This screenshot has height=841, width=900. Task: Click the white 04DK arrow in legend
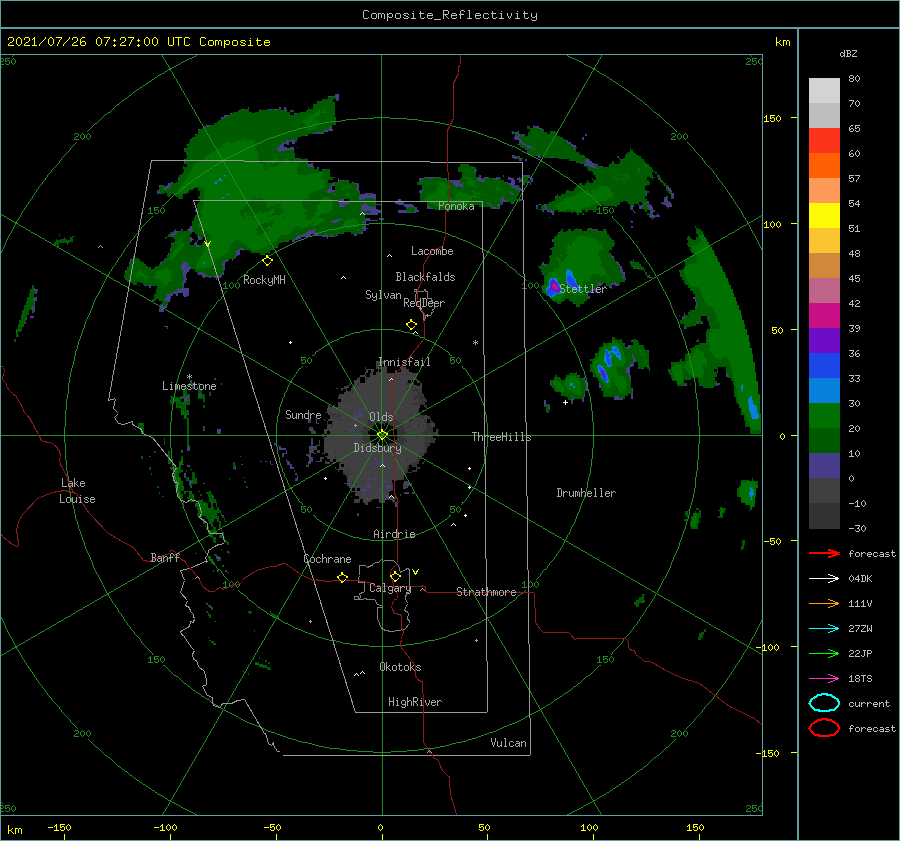(824, 578)
